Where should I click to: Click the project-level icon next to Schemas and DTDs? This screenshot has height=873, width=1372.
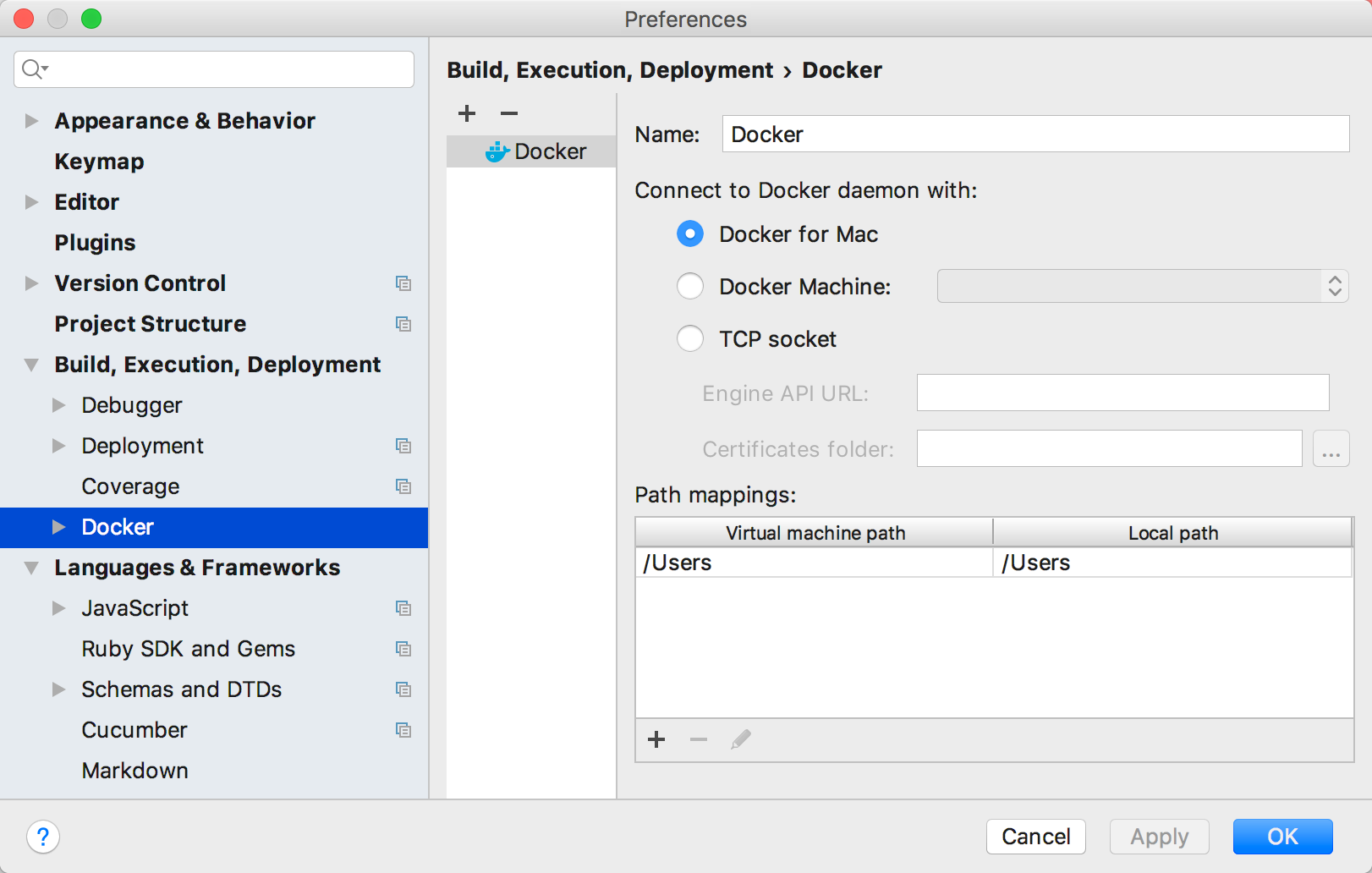(403, 689)
